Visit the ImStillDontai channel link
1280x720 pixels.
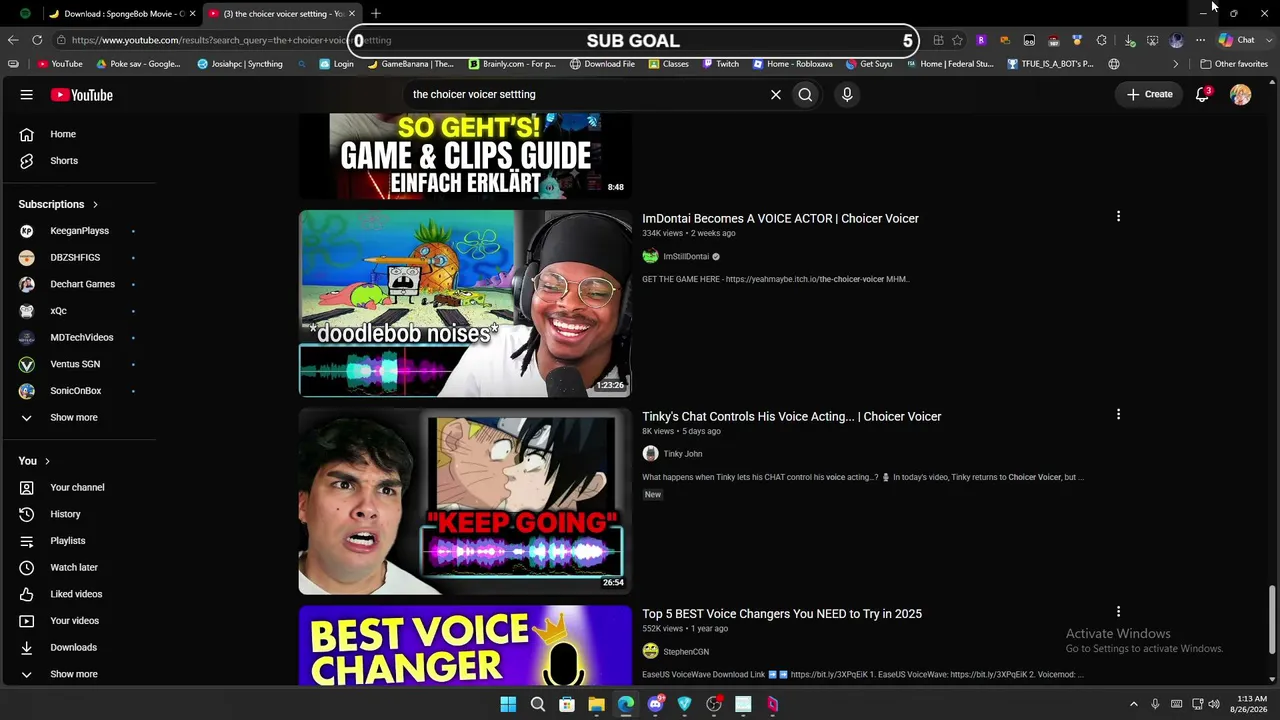[686, 256]
